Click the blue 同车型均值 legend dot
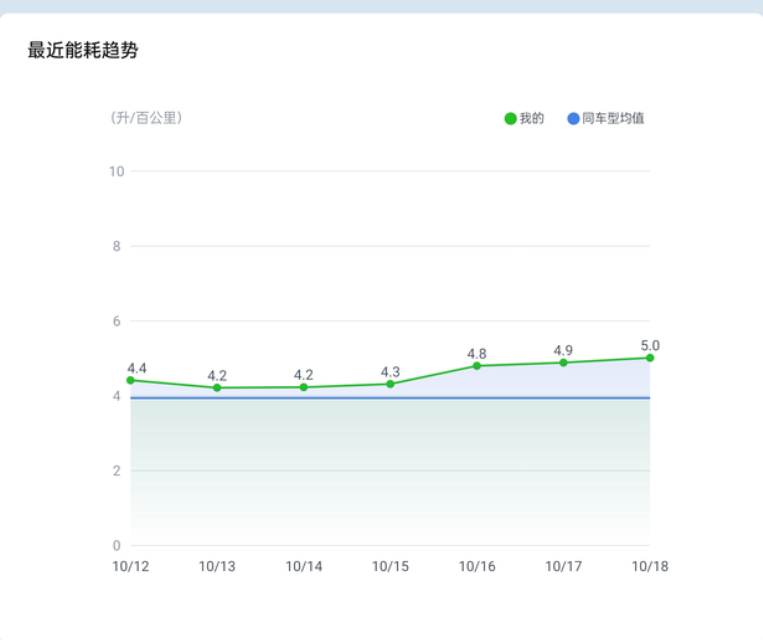Viewport: 763px width, 640px height. pos(573,119)
